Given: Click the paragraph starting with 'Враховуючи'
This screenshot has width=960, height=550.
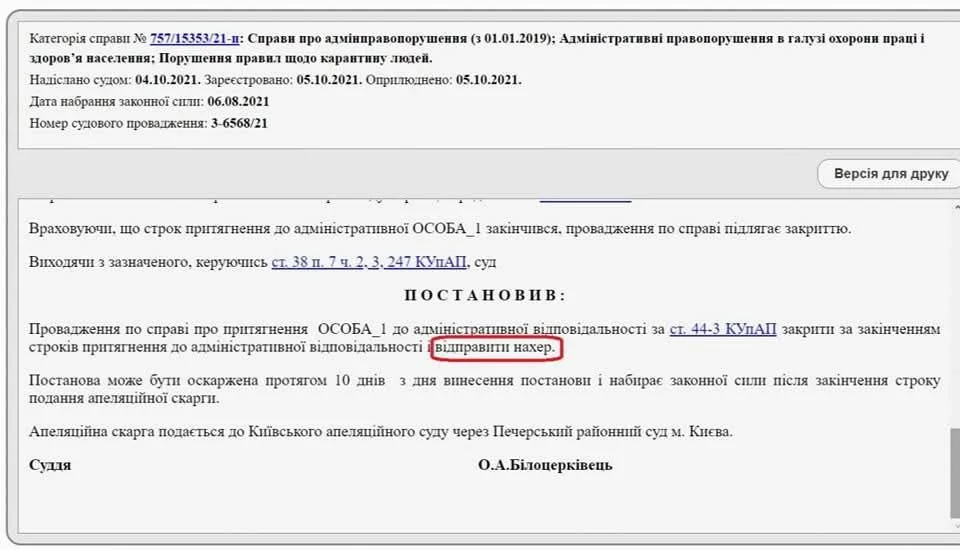Looking at the screenshot, I should click(440, 228).
